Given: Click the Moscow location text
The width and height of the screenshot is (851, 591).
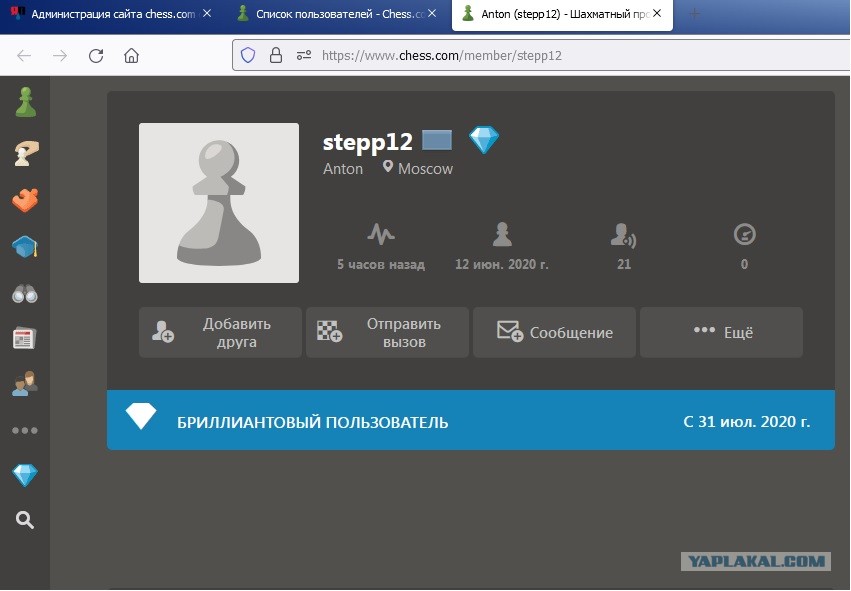Looking at the screenshot, I should coord(426,169).
